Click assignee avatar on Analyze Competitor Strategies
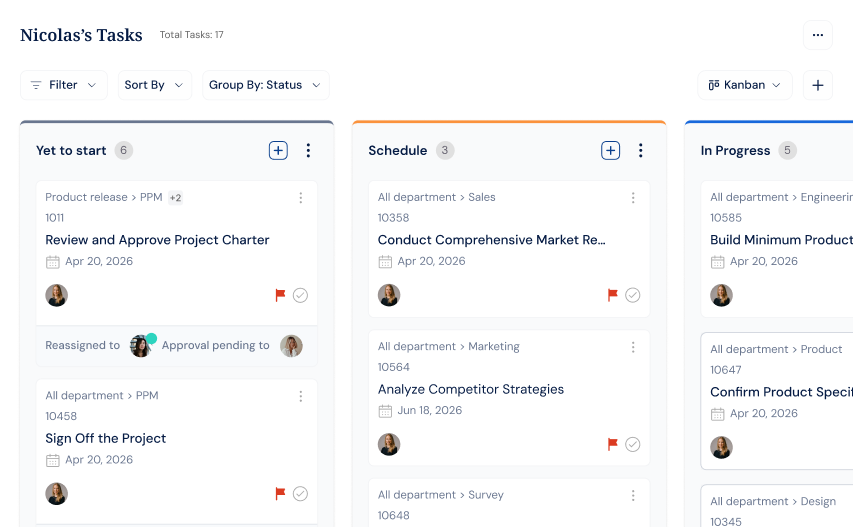 pyautogui.click(x=389, y=444)
